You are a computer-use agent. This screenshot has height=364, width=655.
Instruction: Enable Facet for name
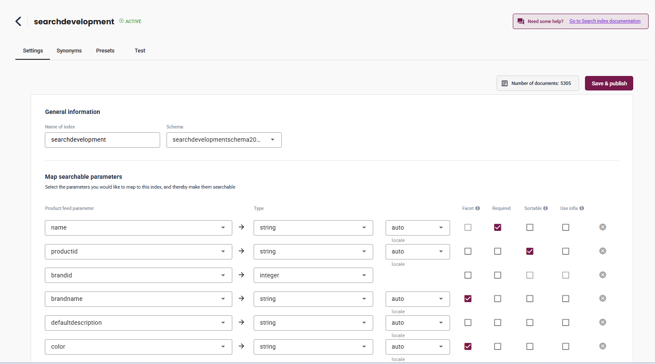468,227
